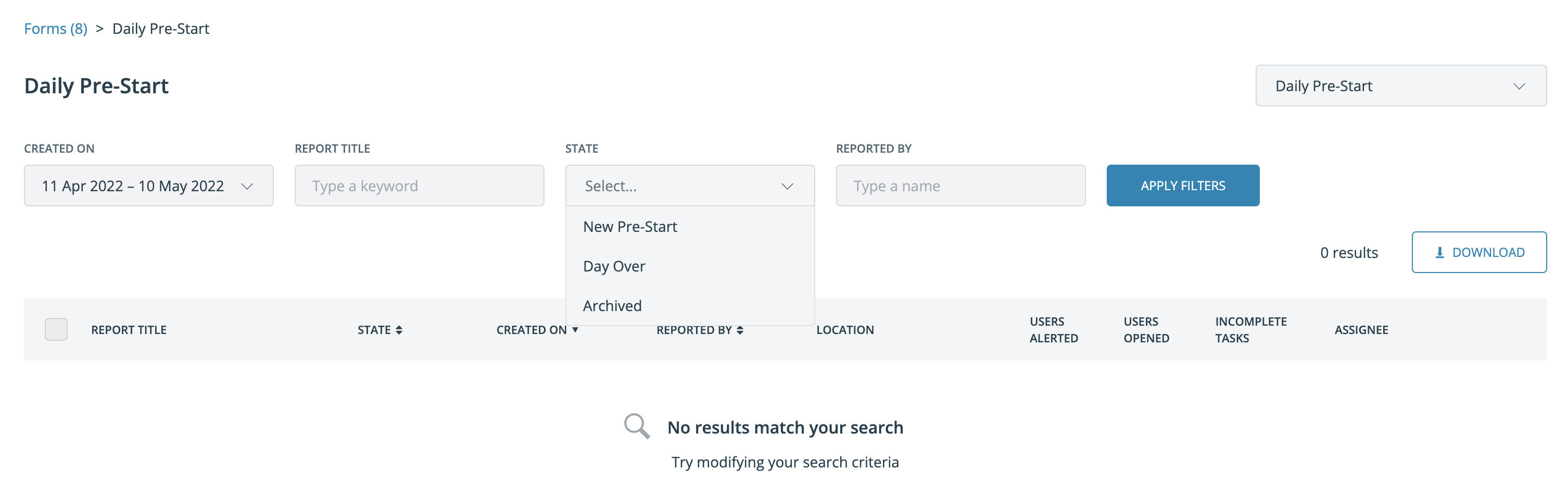The height and width of the screenshot is (494, 1568).
Task: Click the magnifying glass no-results icon
Action: pyautogui.click(x=637, y=426)
